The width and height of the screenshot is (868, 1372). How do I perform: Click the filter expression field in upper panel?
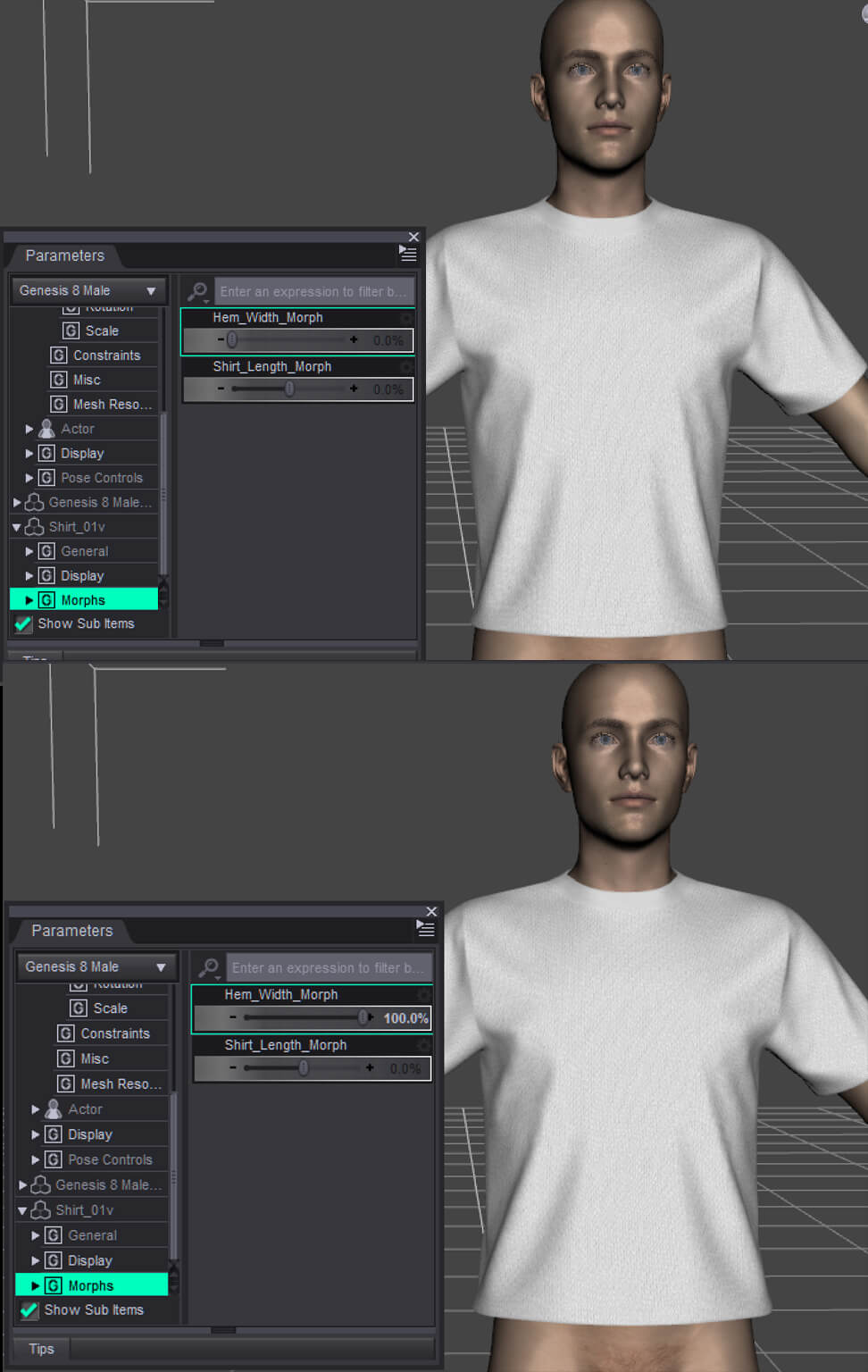coord(313,291)
